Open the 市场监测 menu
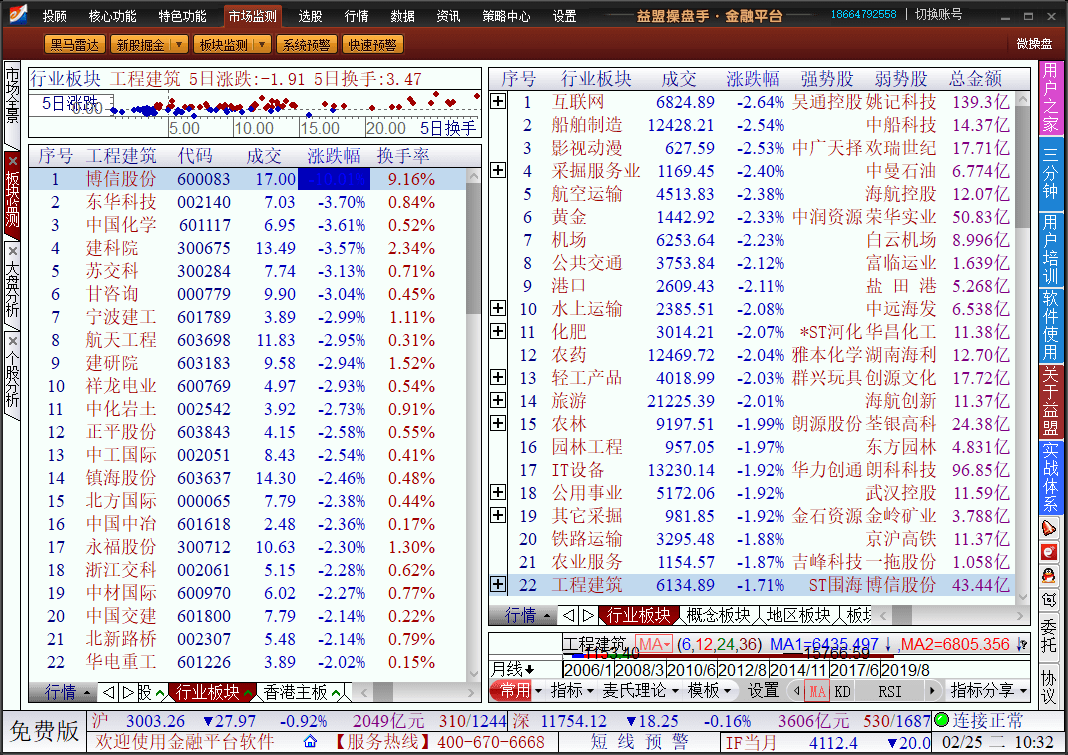The width and height of the screenshot is (1068, 755). tap(252, 16)
